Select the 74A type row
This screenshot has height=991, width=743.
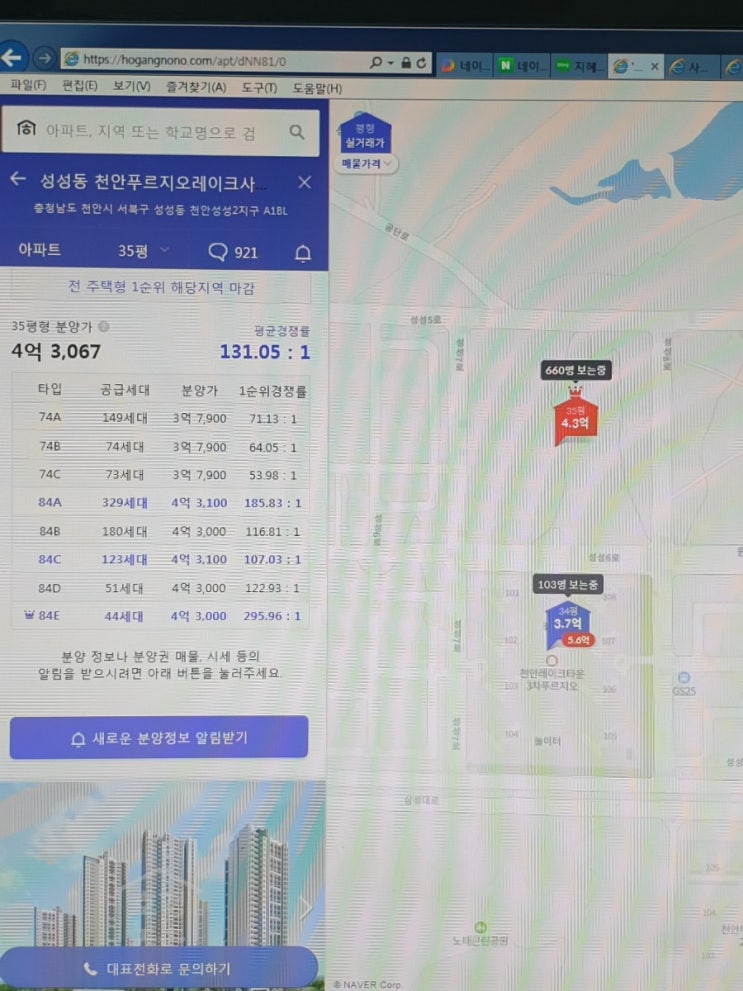(x=160, y=418)
